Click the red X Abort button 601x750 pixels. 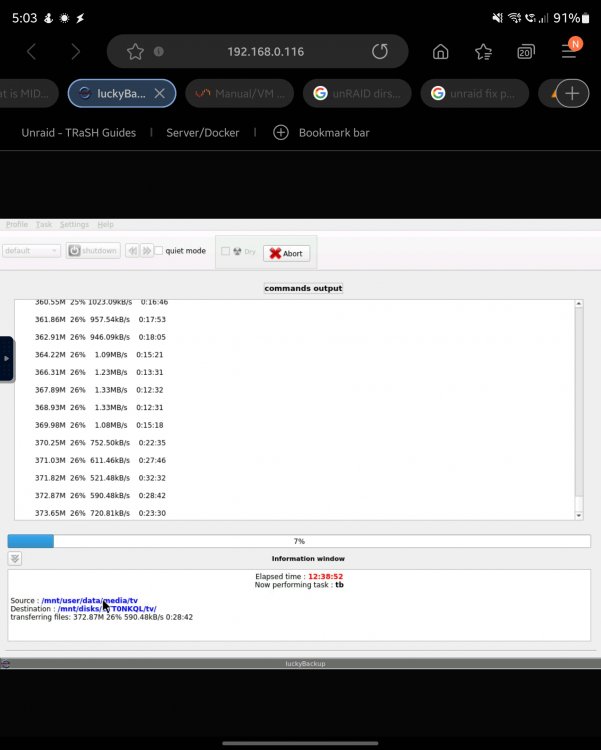(286, 253)
